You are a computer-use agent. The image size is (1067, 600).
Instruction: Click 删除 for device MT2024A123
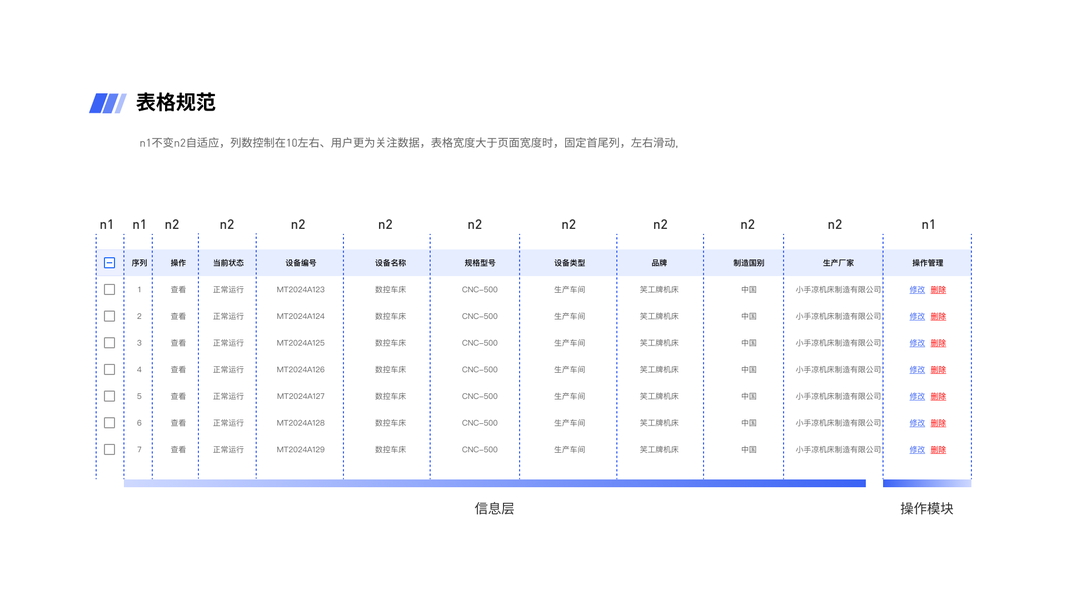[x=938, y=290]
